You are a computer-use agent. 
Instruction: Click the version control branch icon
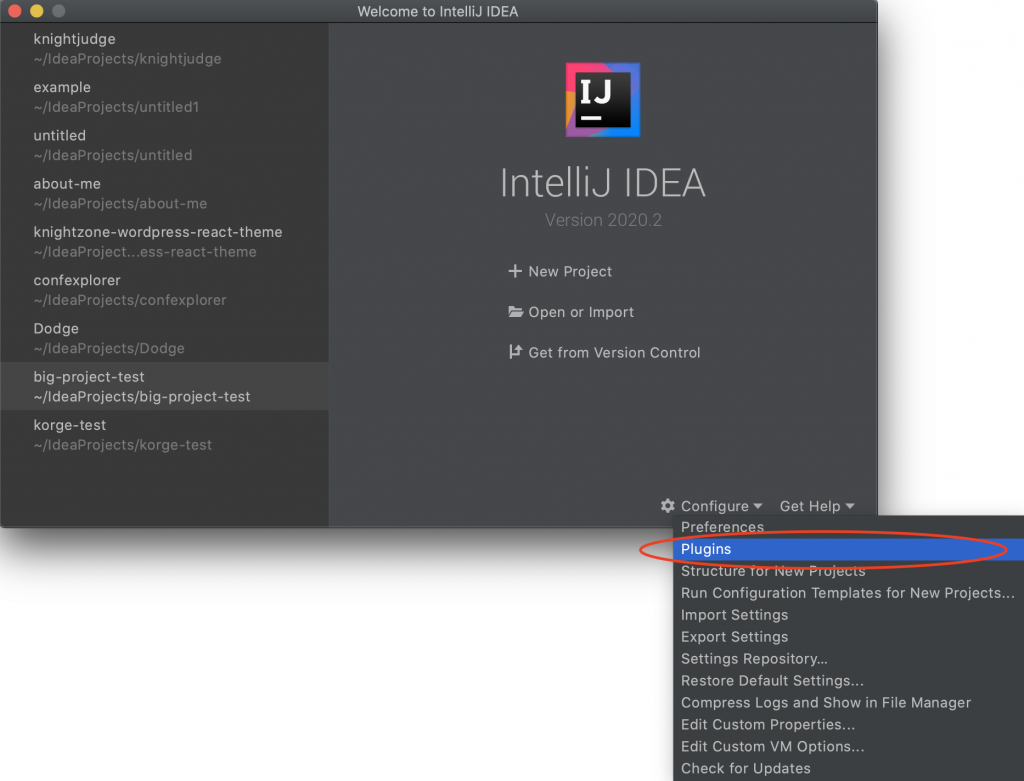515,352
